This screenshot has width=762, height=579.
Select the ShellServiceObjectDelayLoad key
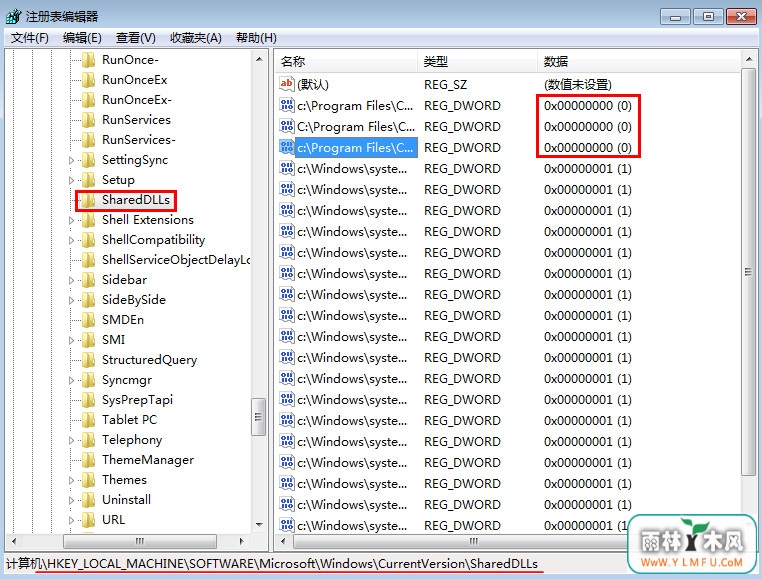[x=176, y=260]
